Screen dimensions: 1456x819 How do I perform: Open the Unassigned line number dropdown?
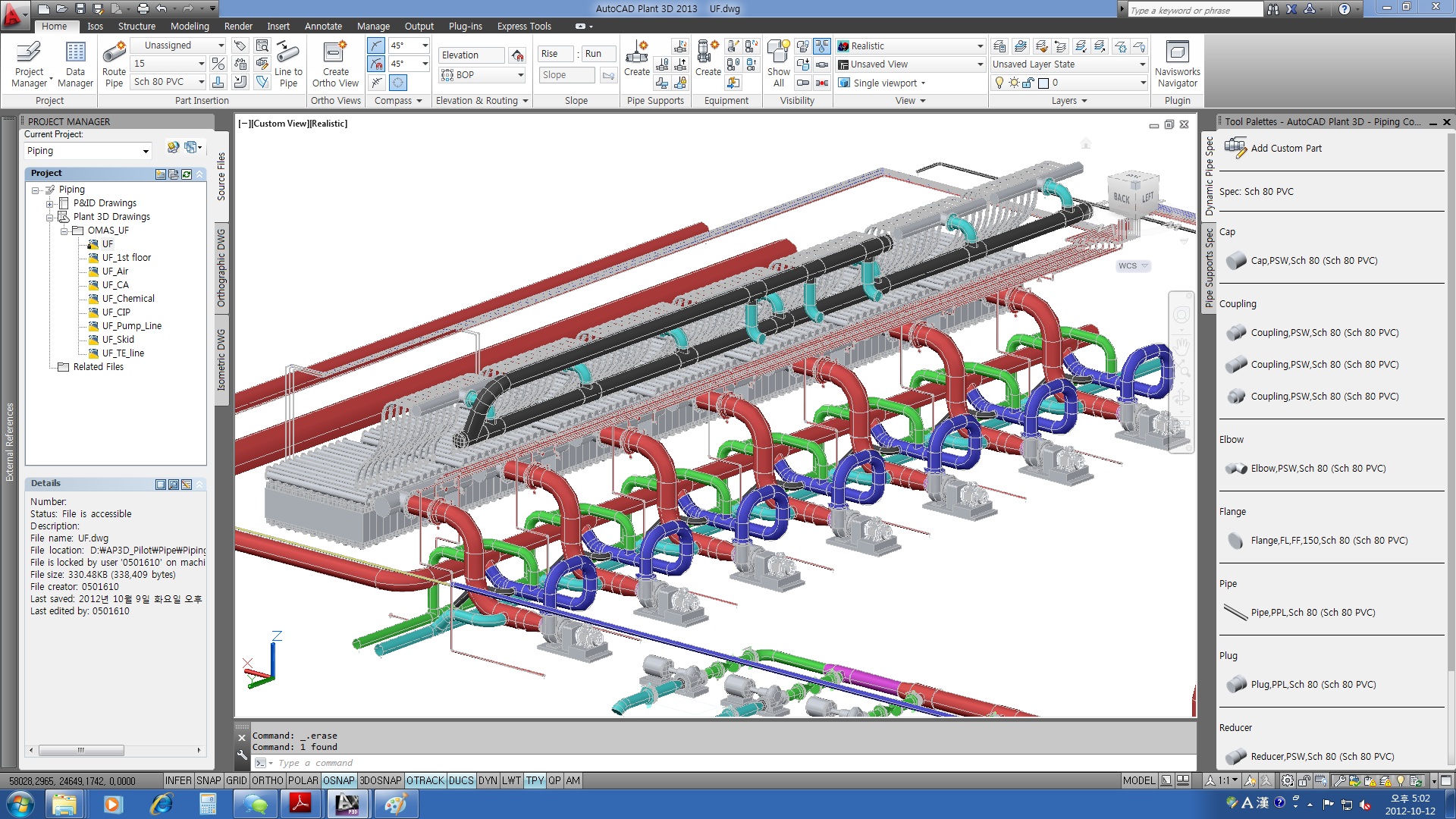[221, 45]
